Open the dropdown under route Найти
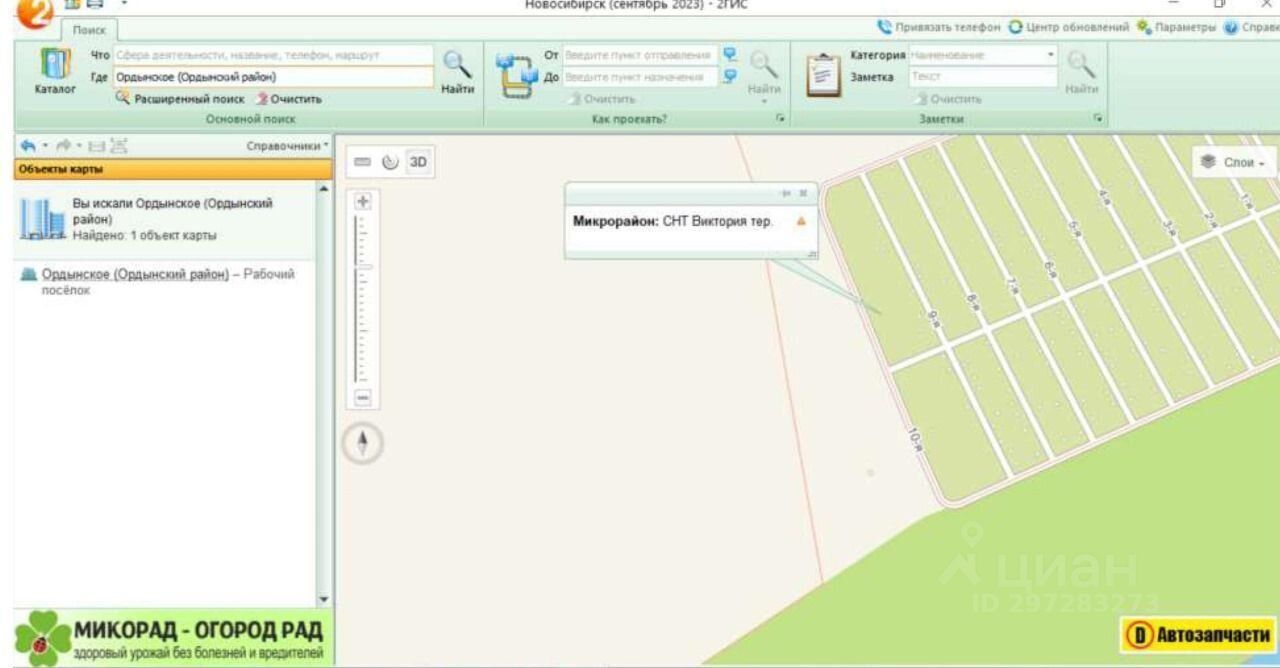1280x668 pixels. (x=762, y=101)
